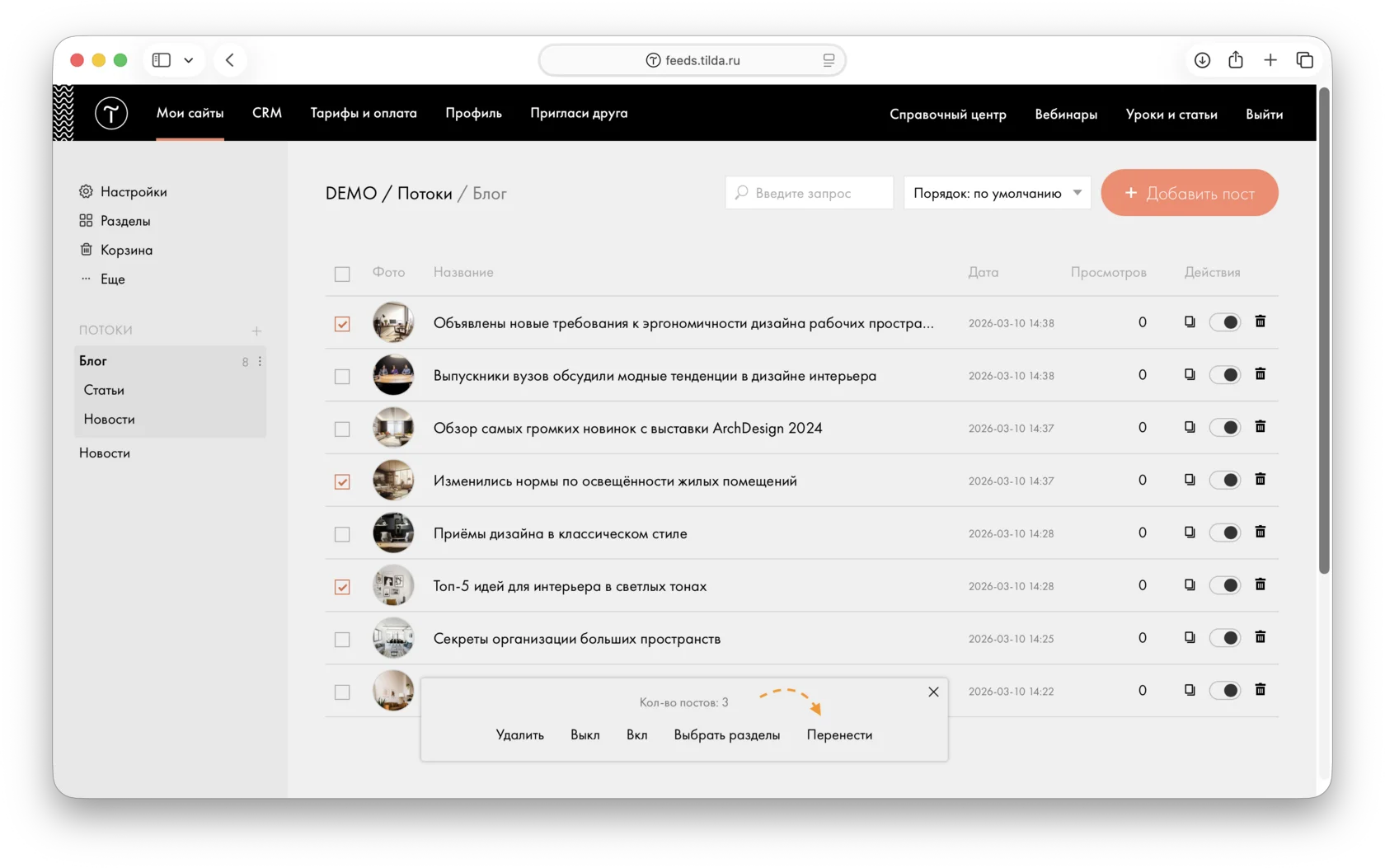Click the Tilda logo icon
Screen dimensions: 1385x868
(111, 113)
